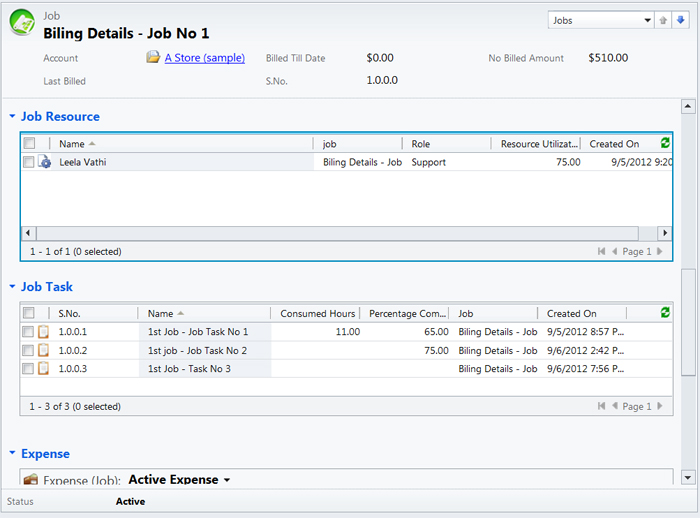Click task icon for S.No. 1.0.0.1
The image size is (700, 518).
point(44,332)
